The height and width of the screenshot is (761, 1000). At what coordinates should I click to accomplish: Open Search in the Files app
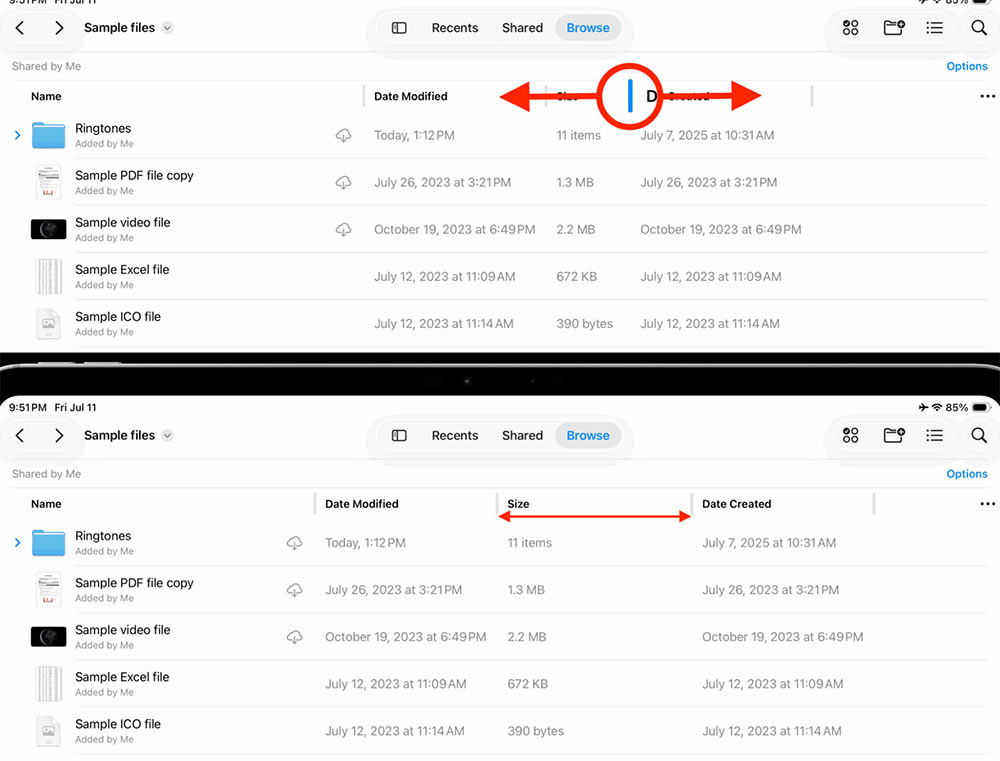(978, 27)
